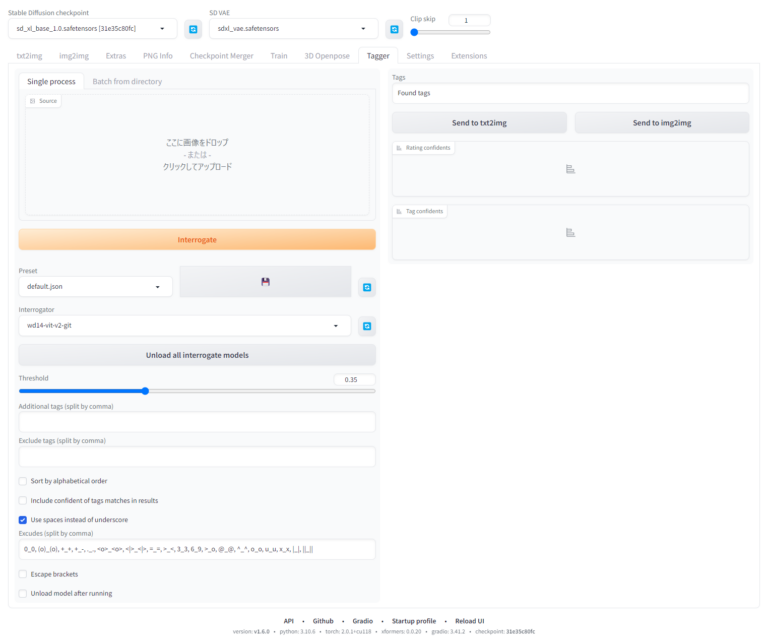Save preset with the floppy disk button
Screen dimensions: 768x644
pos(265,282)
